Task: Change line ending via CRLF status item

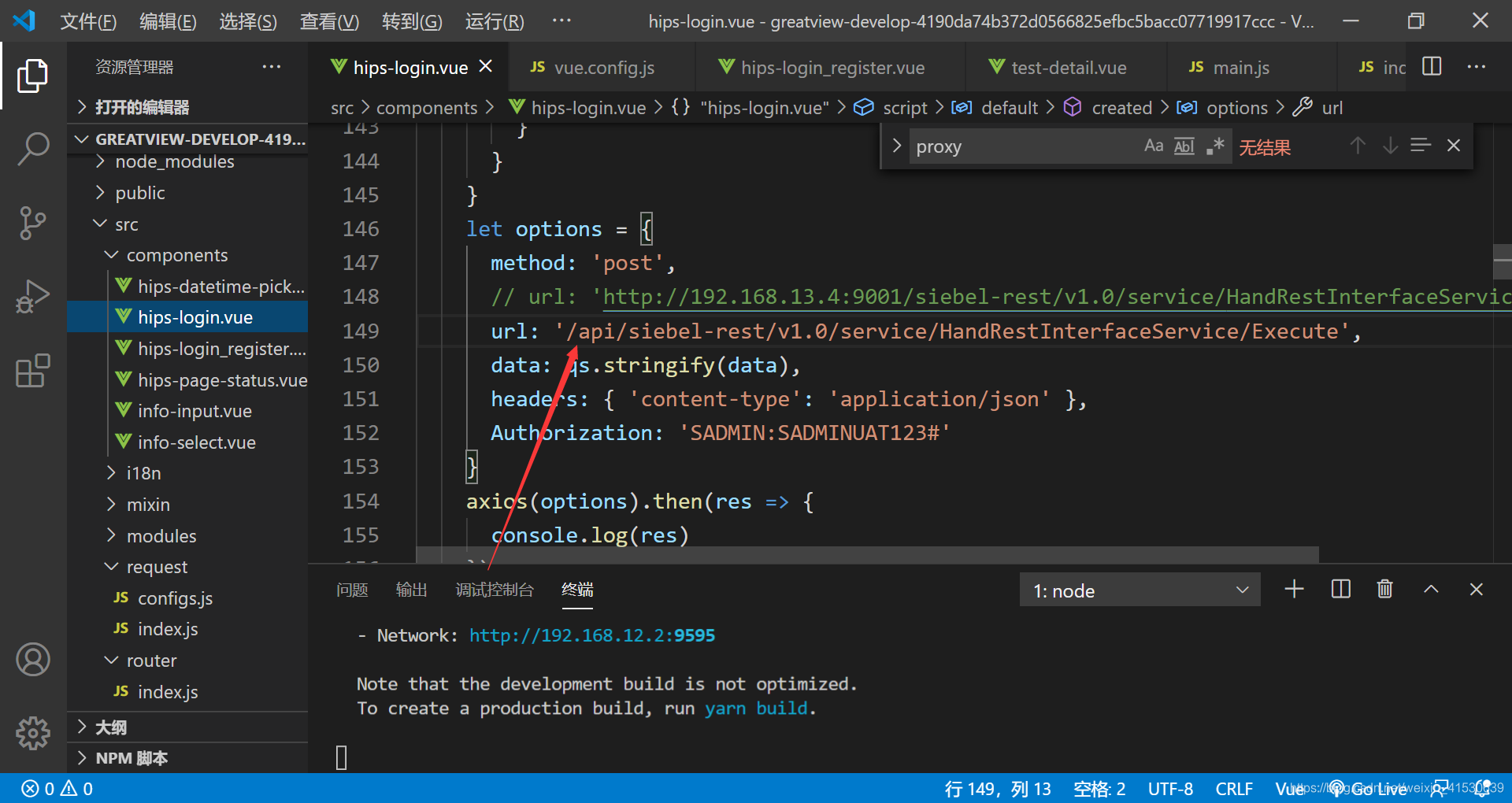Action: (x=1234, y=789)
